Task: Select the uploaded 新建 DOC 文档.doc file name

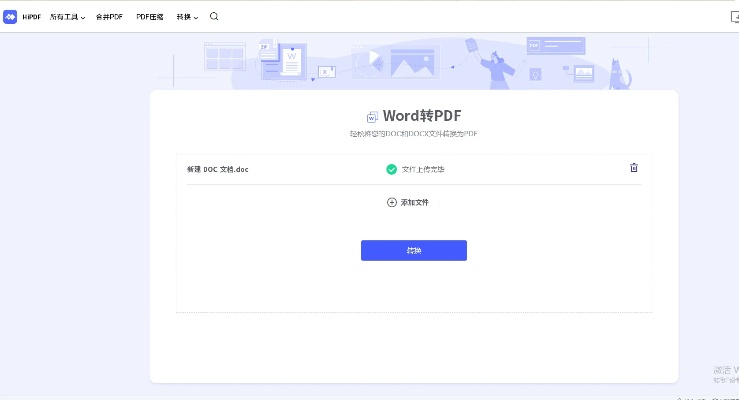Action: 217,169
